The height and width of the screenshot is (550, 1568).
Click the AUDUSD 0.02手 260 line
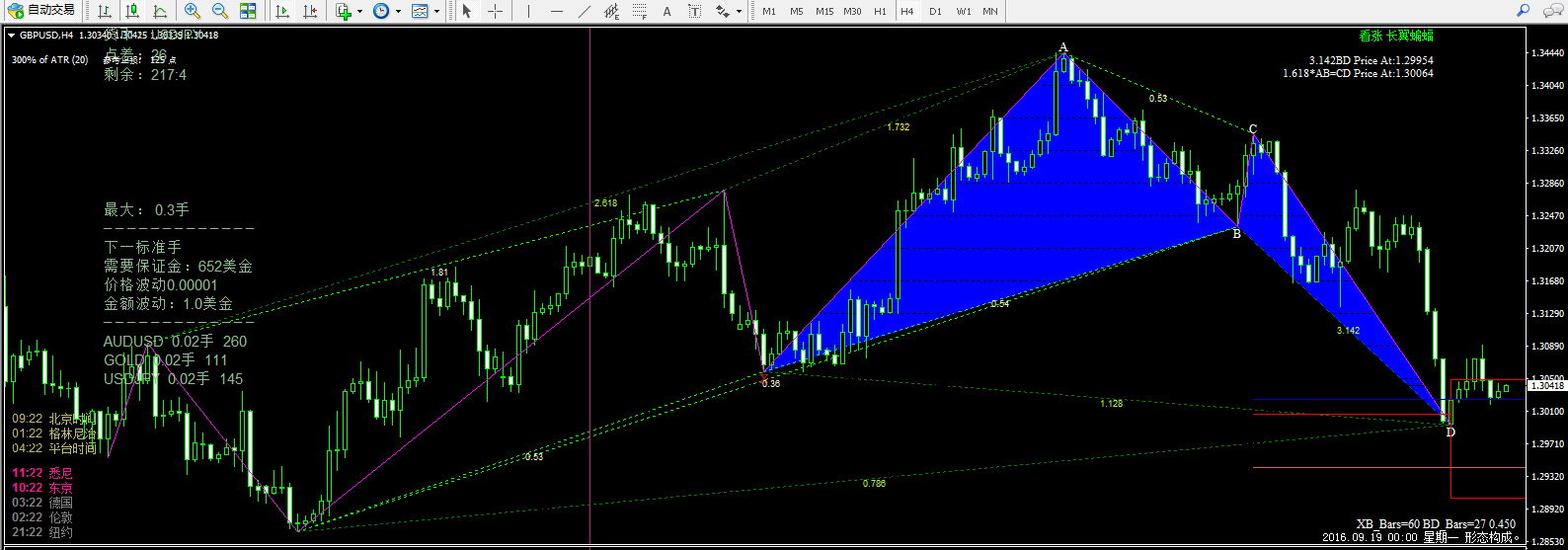(175, 341)
